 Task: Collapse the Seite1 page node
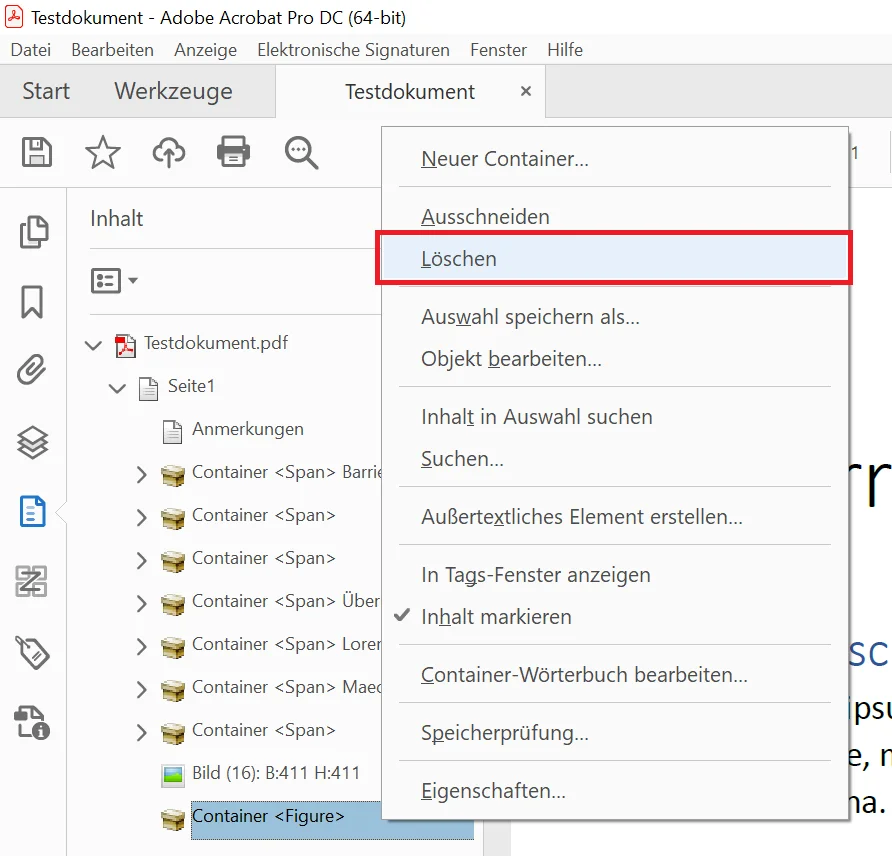coord(118,388)
